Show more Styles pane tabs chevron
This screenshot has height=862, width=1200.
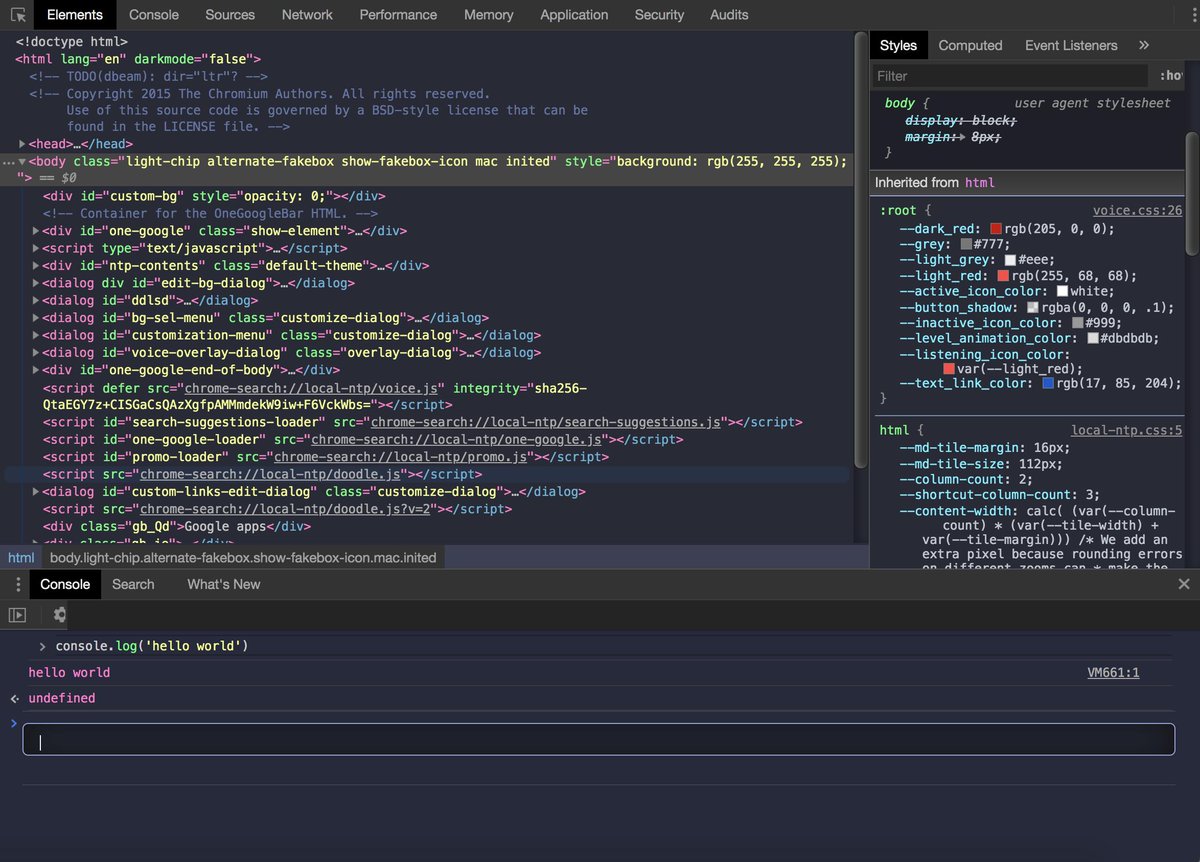point(1144,45)
